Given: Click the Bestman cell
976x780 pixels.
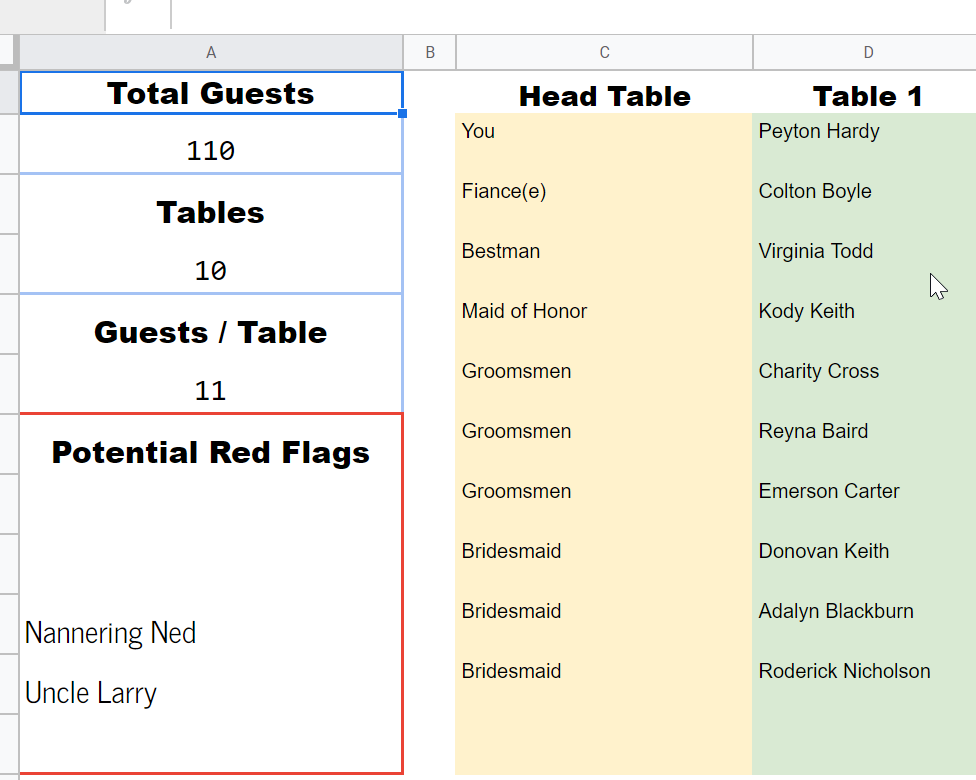Looking at the screenshot, I should (604, 251).
